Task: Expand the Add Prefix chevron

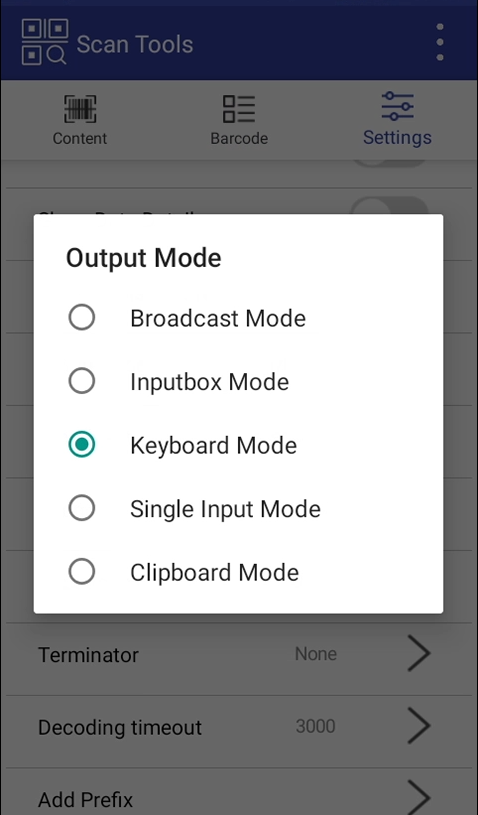Action: click(419, 797)
